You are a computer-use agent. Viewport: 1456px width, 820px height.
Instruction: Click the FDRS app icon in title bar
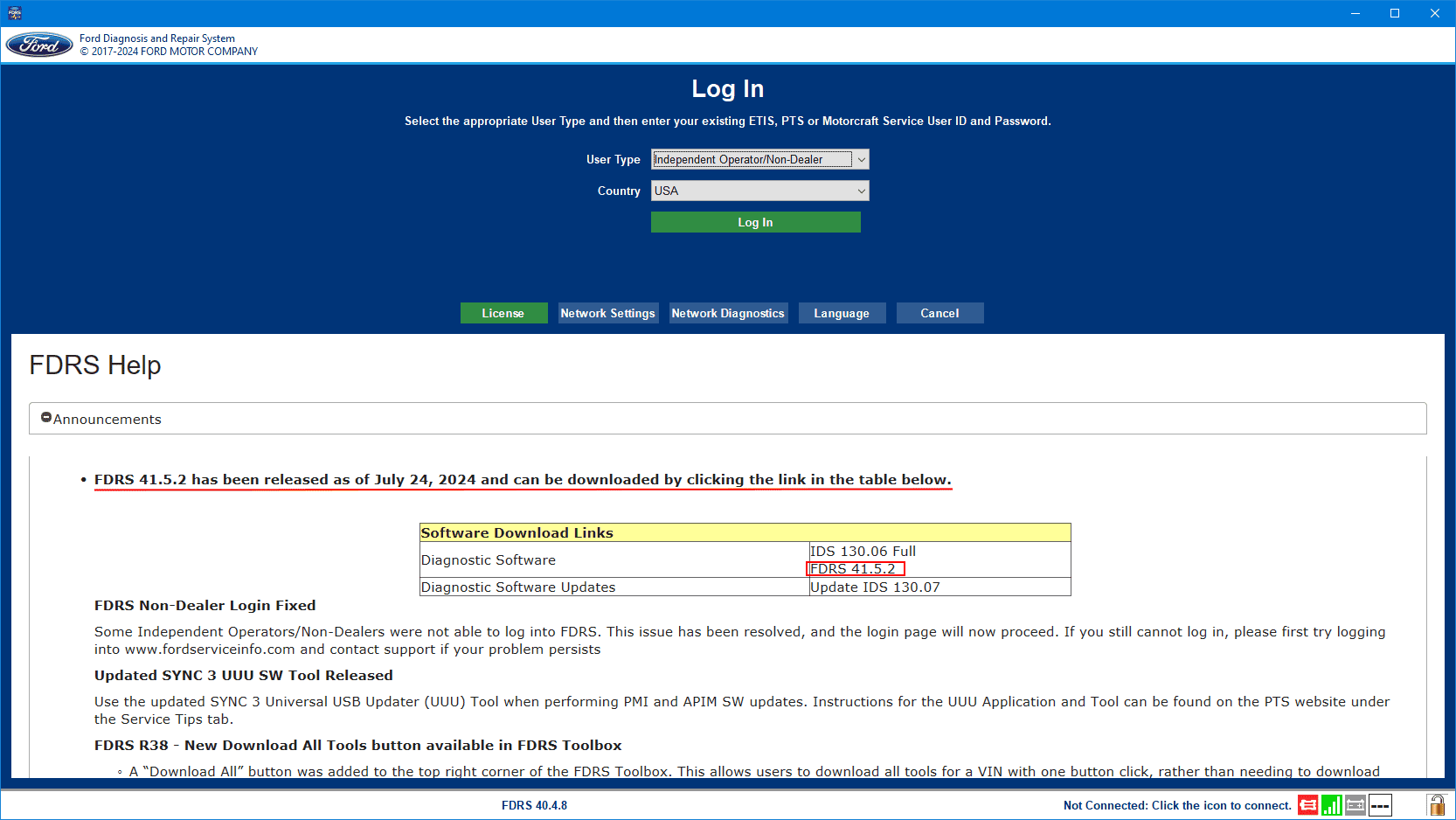(x=15, y=13)
